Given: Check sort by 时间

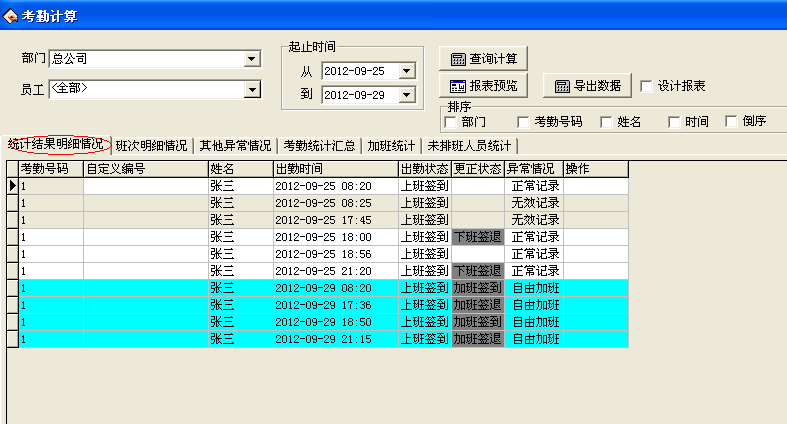Looking at the screenshot, I should click(x=674, y=122).
